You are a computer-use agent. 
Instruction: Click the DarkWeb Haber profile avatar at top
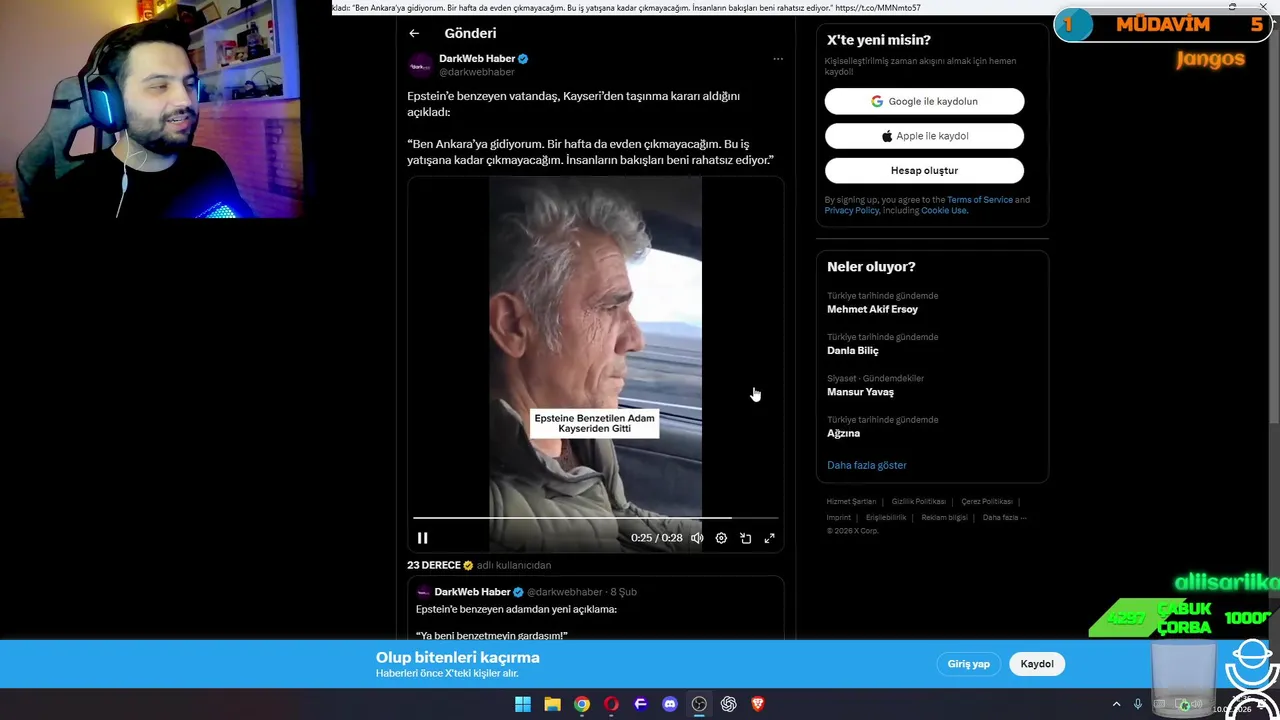click(x=420, y=65)
